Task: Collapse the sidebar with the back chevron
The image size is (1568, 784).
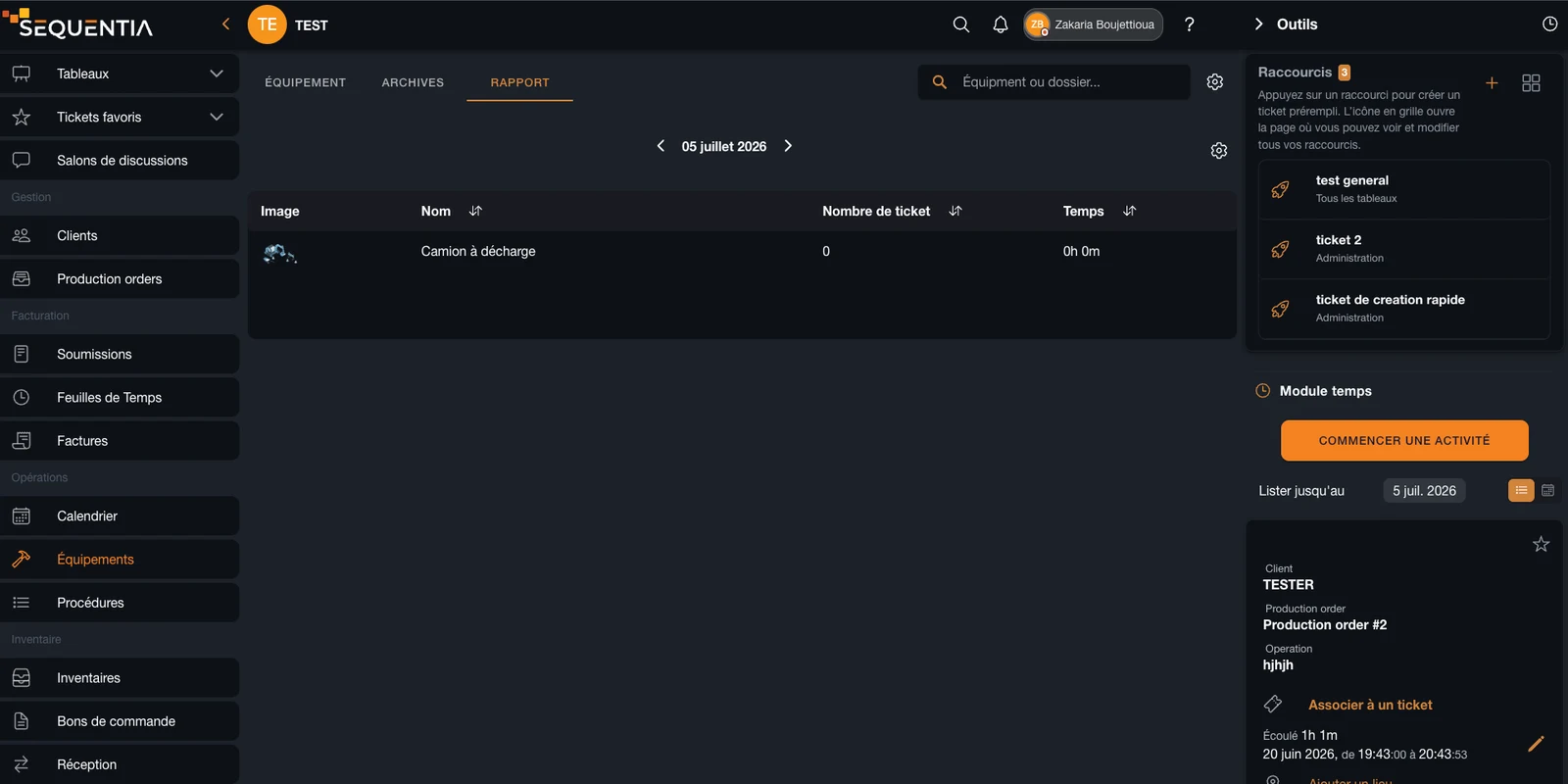Action: coord(225,24)
